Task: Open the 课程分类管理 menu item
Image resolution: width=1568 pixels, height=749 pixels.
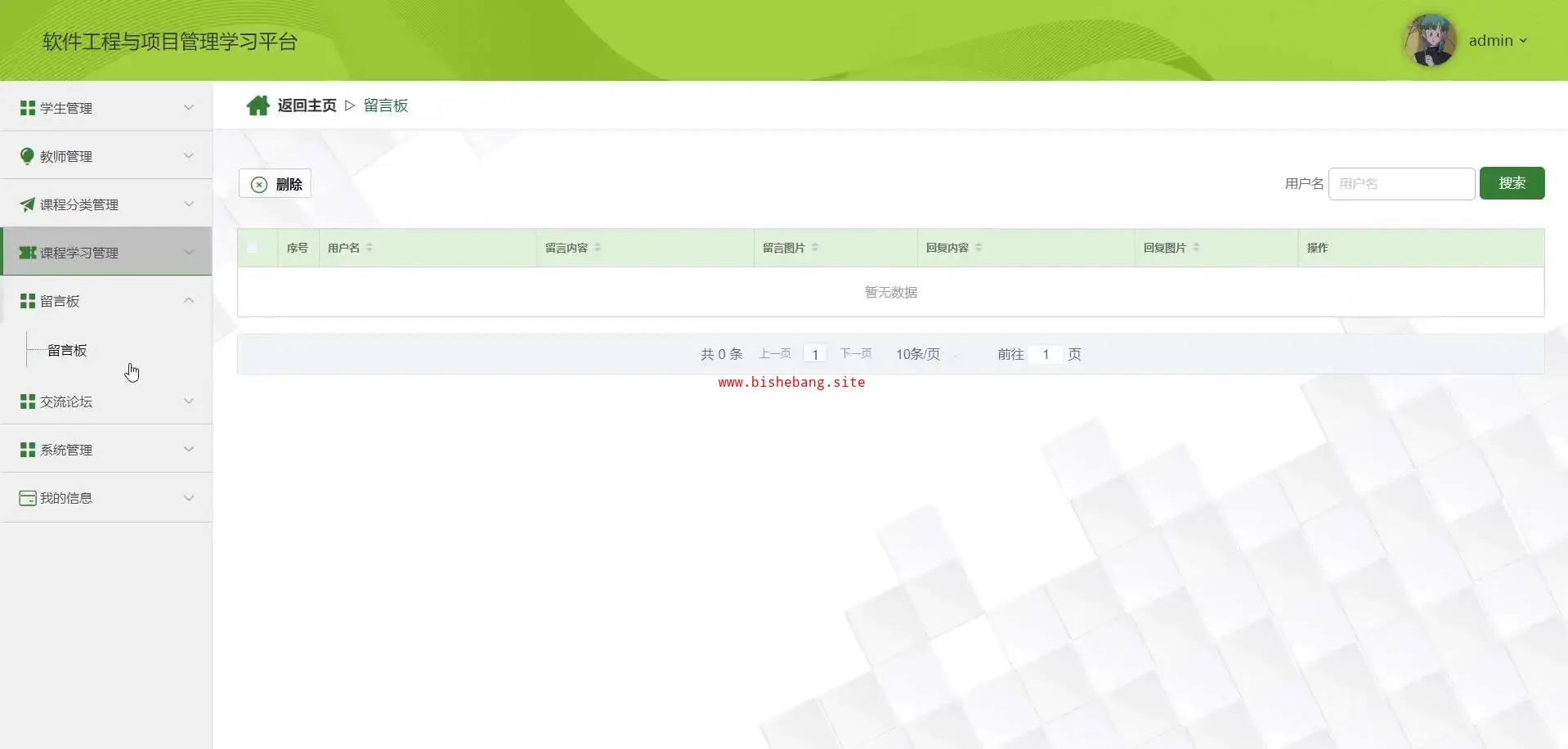Action: 106,204
